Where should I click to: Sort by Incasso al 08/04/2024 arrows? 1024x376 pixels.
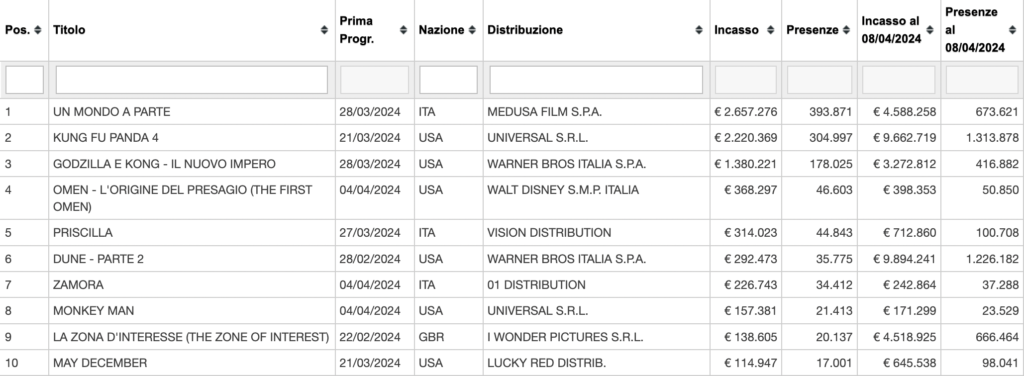coord(930,30)
